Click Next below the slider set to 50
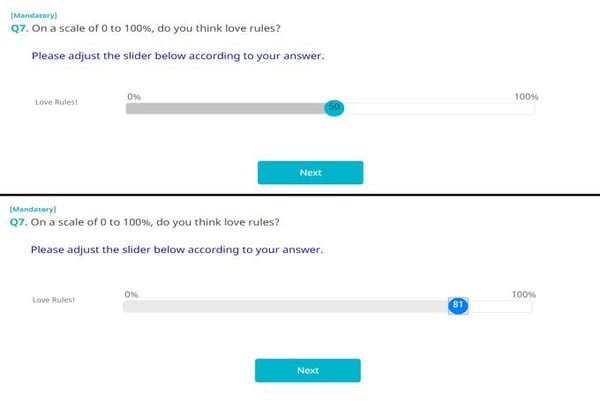The height and width of the screenshot is (401, 600). 310,173
